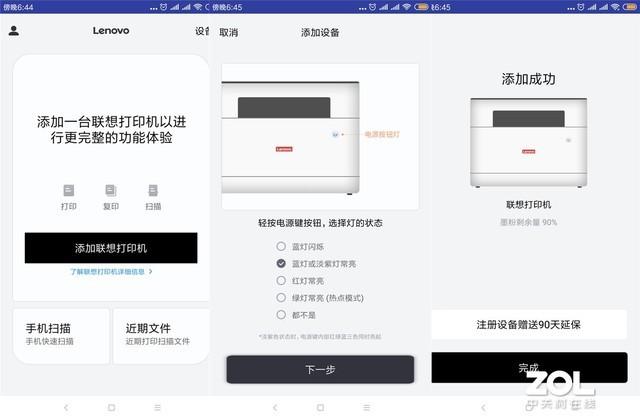Tap back navigation key on right phone
Viewport: 640px width, 420px height.
pyautogui.click(x=484, y=407)
